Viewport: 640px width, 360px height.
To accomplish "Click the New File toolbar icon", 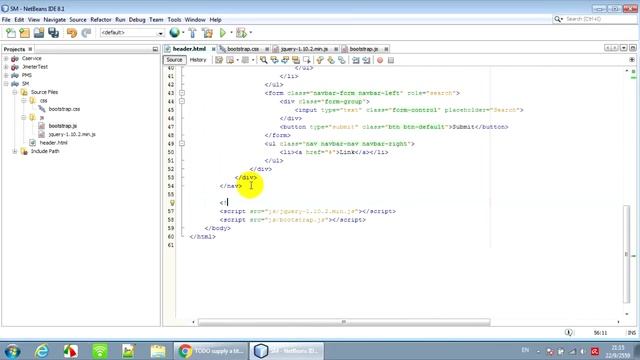I will click(11, 33).
